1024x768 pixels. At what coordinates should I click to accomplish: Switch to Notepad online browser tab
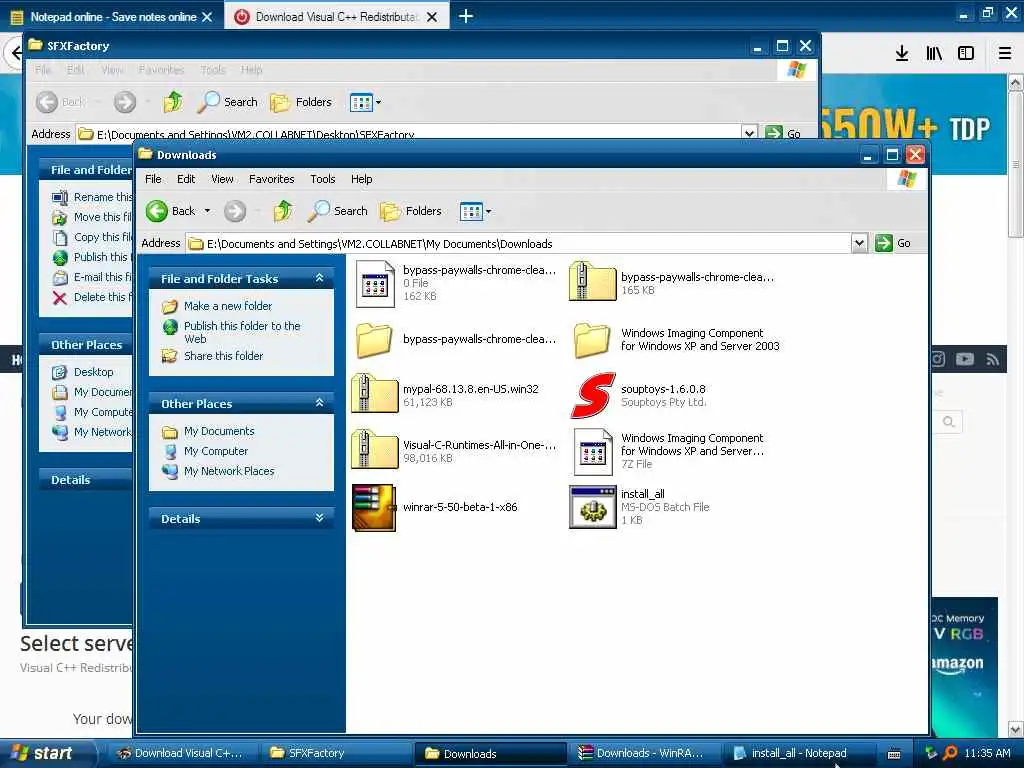(113, 16)
